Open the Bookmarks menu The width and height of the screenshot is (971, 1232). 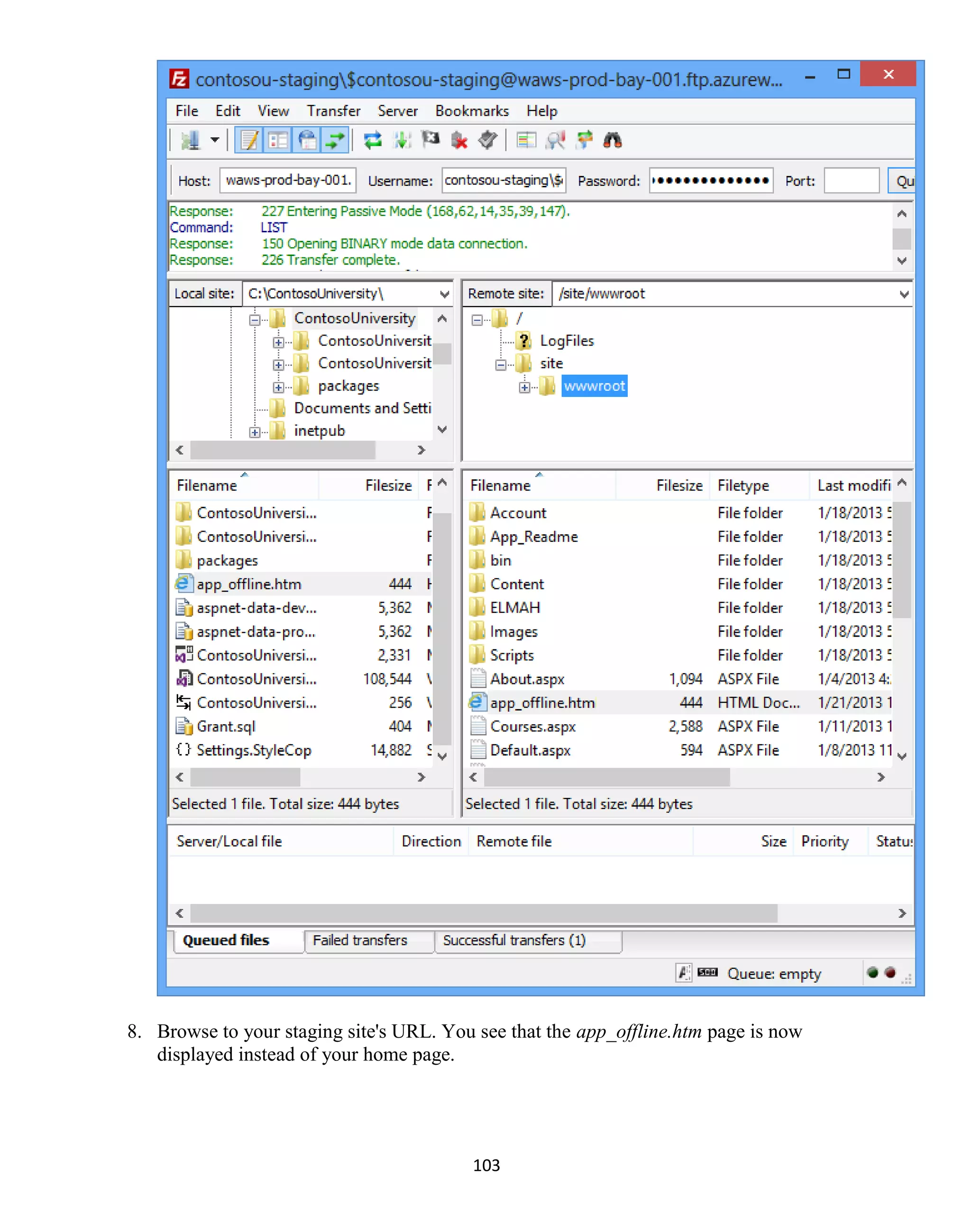[x=472, y=111]
